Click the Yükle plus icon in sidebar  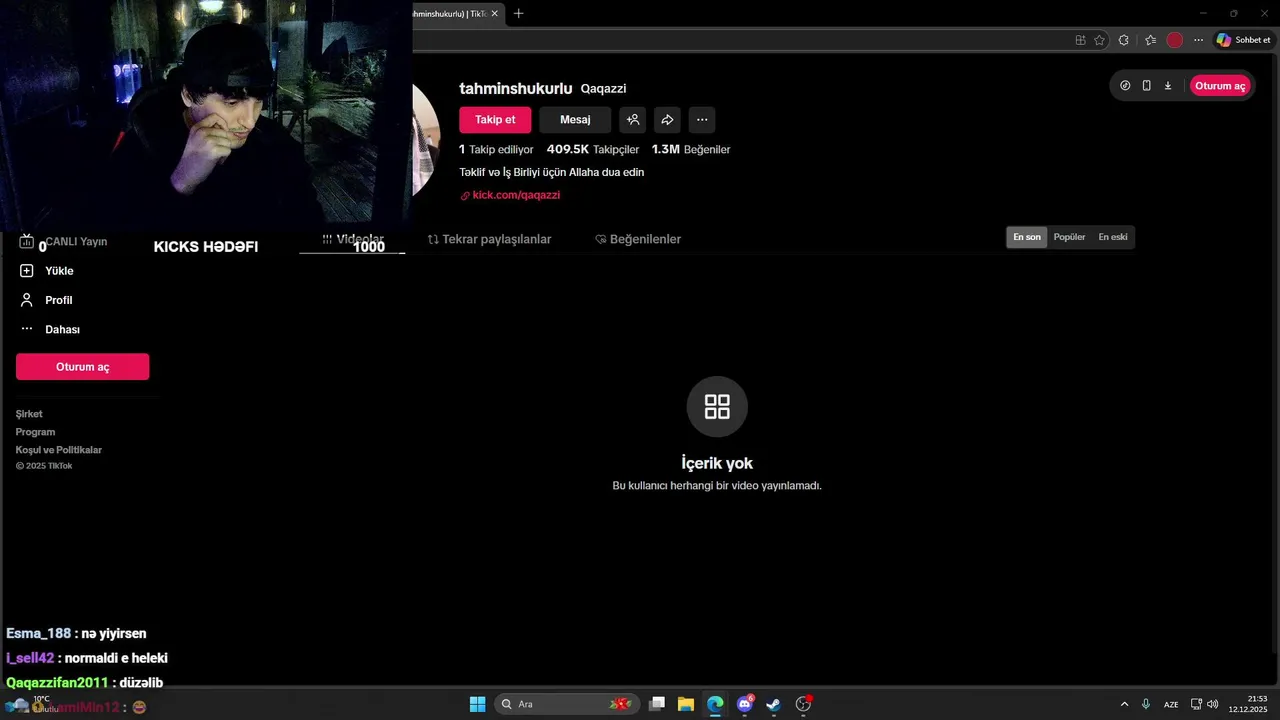click(x=27, y=271)
